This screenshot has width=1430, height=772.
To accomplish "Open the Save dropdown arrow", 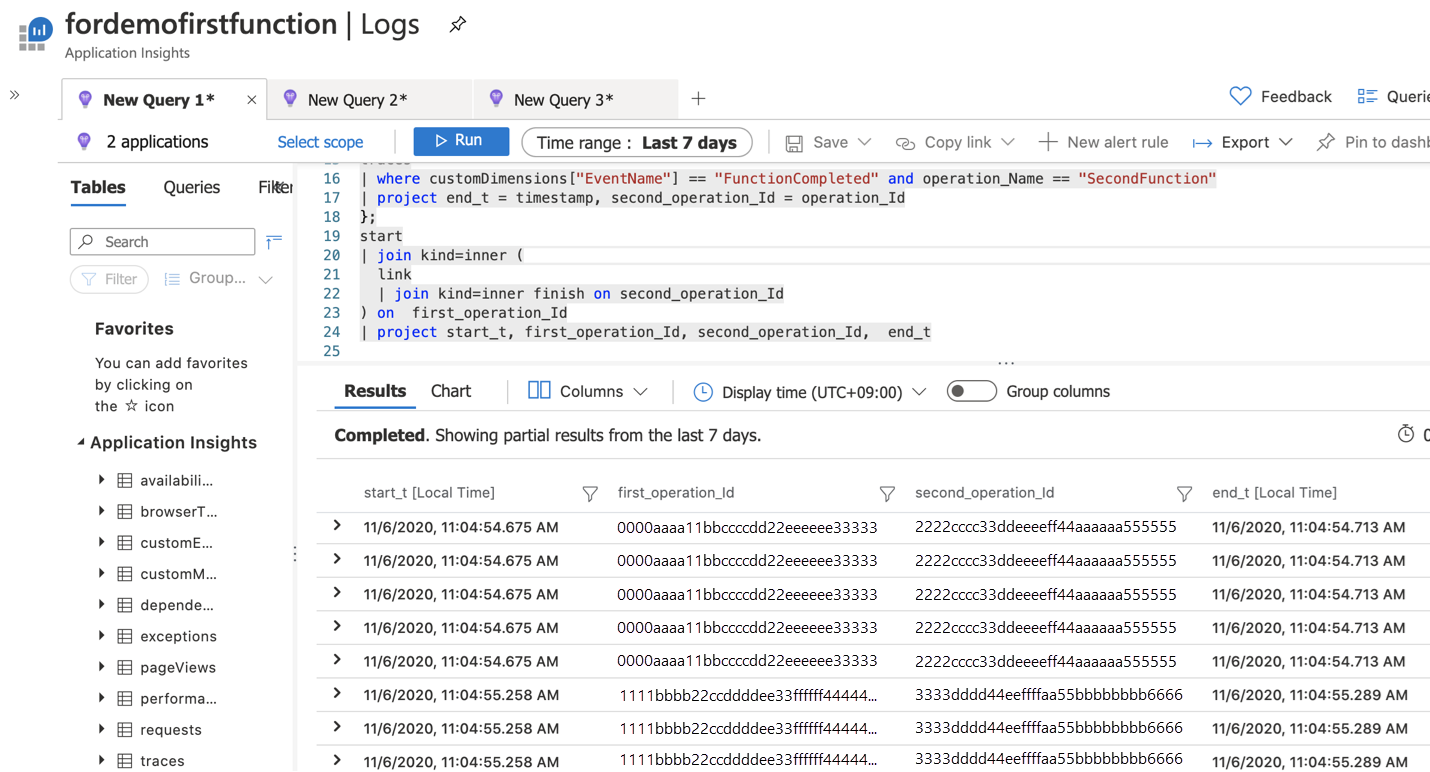I will click(x=865, y=143).
